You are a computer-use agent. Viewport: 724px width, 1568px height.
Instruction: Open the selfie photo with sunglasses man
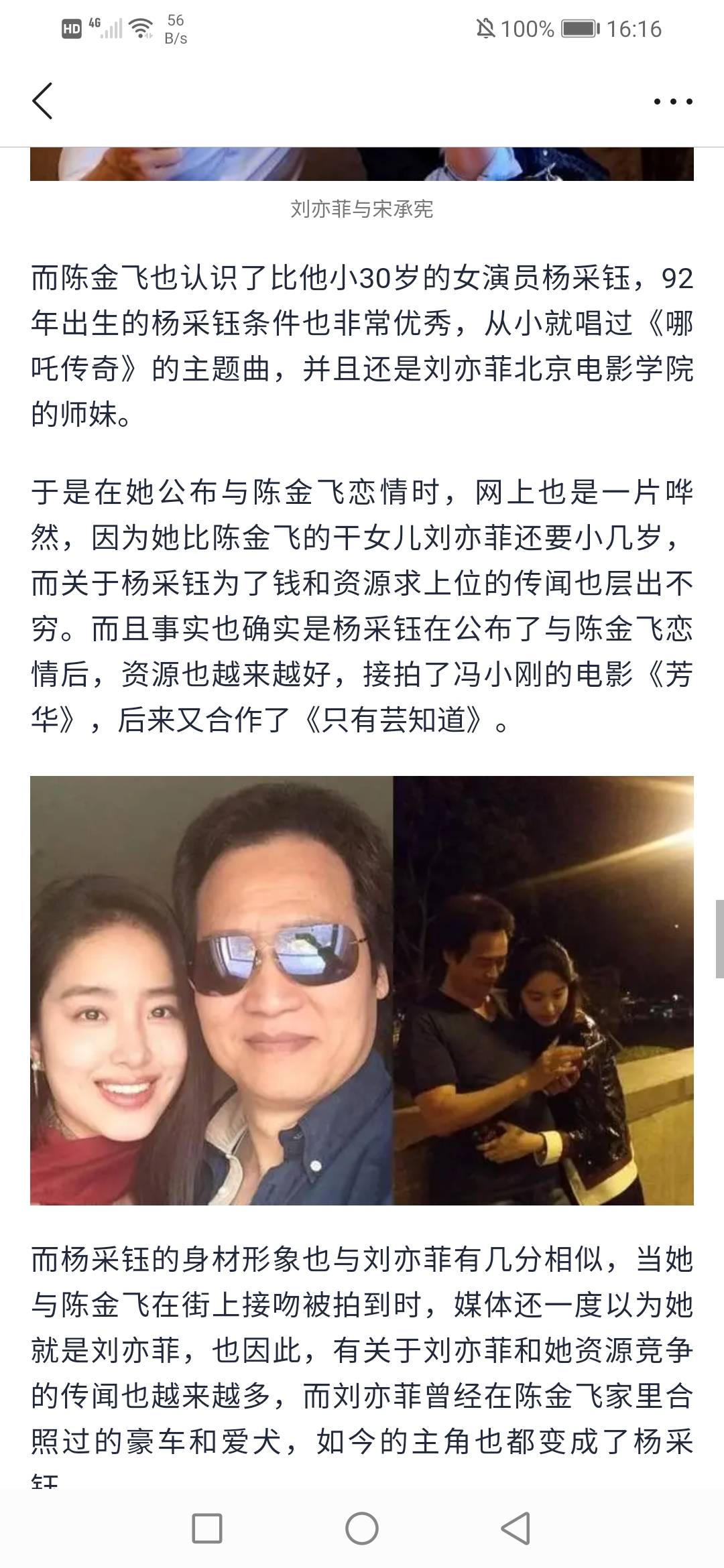(x=212, y=990)
